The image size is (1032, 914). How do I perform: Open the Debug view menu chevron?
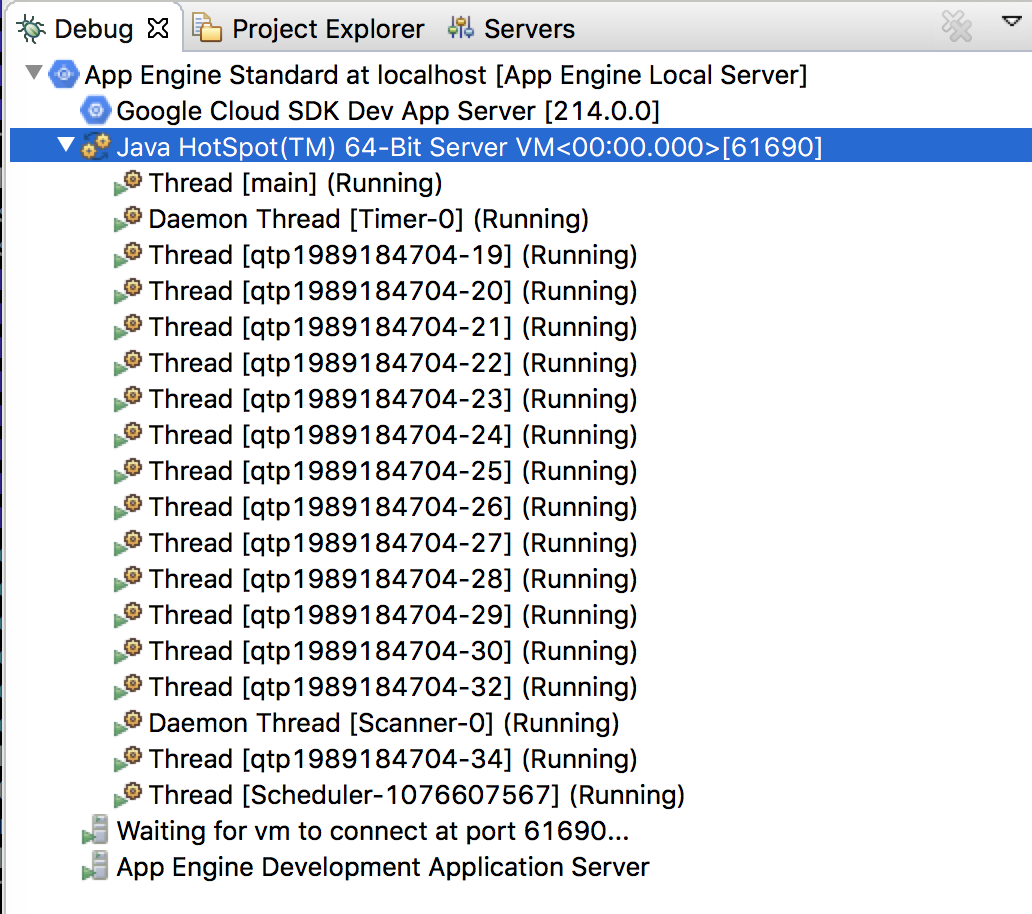(1012, 20)
